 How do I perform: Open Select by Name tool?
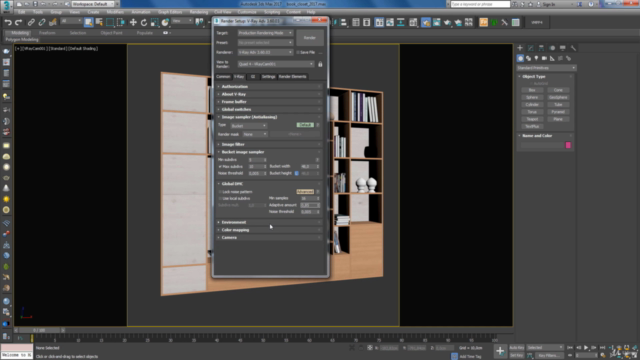coord(99,22)
